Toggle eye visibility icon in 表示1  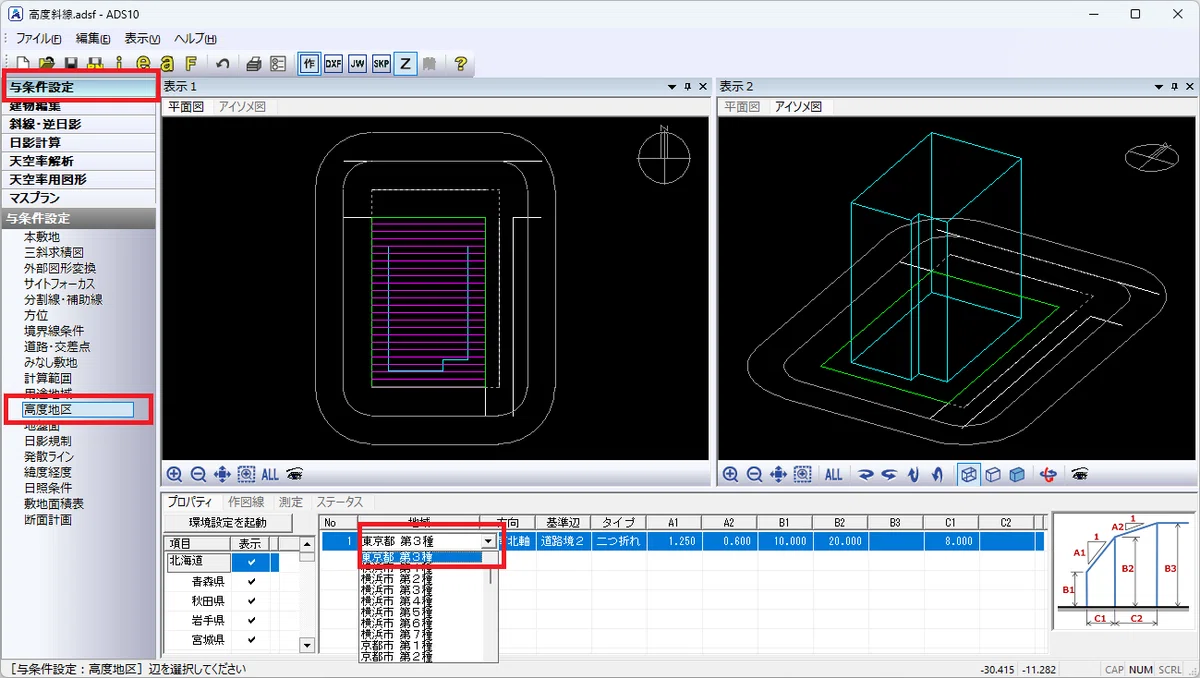tap(295, 475)
